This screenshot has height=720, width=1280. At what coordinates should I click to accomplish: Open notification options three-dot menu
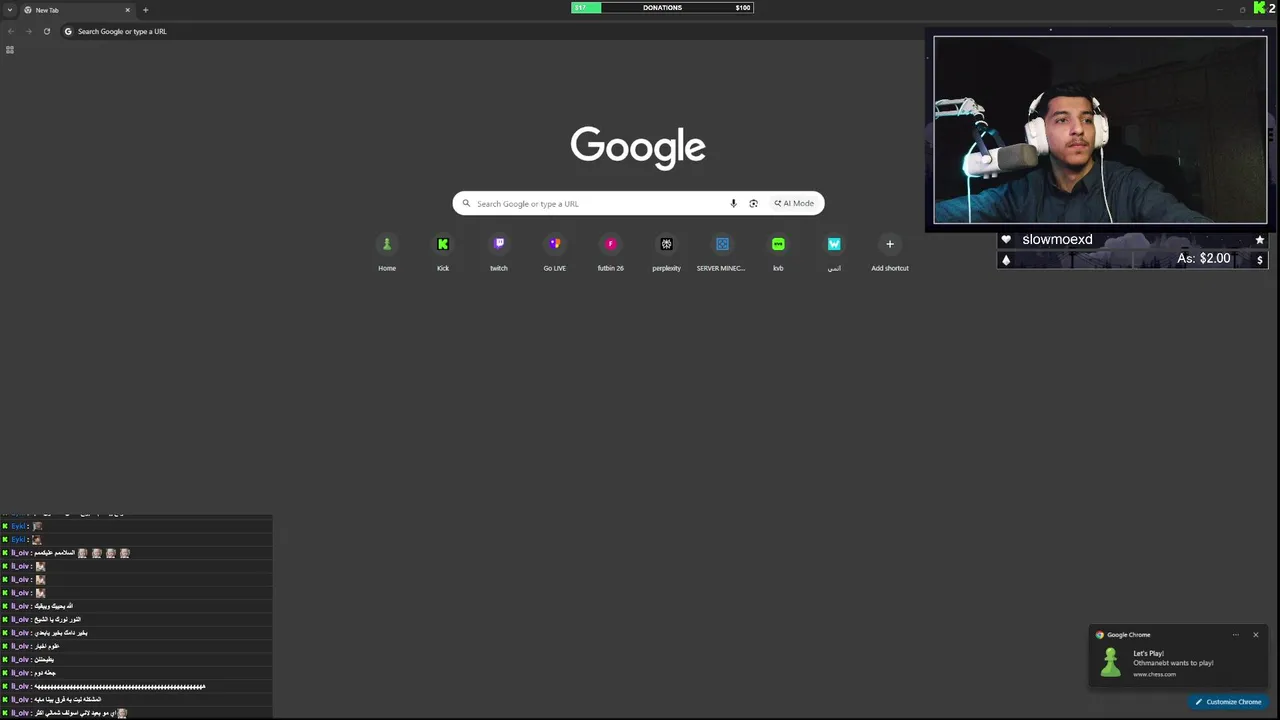click(x=1236, y=635)
